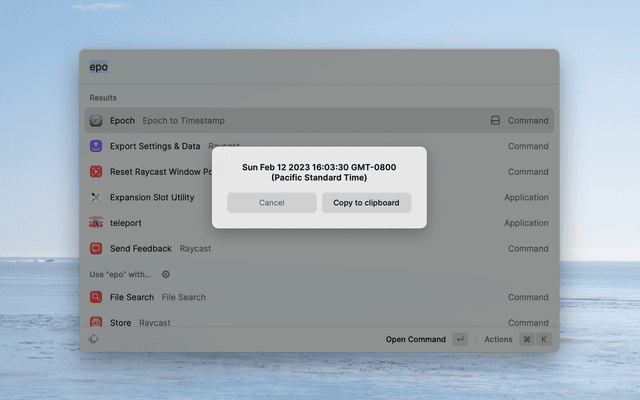Click the Expansion Slot Utility icon
The image size is (640, 400).
point(96,198)
